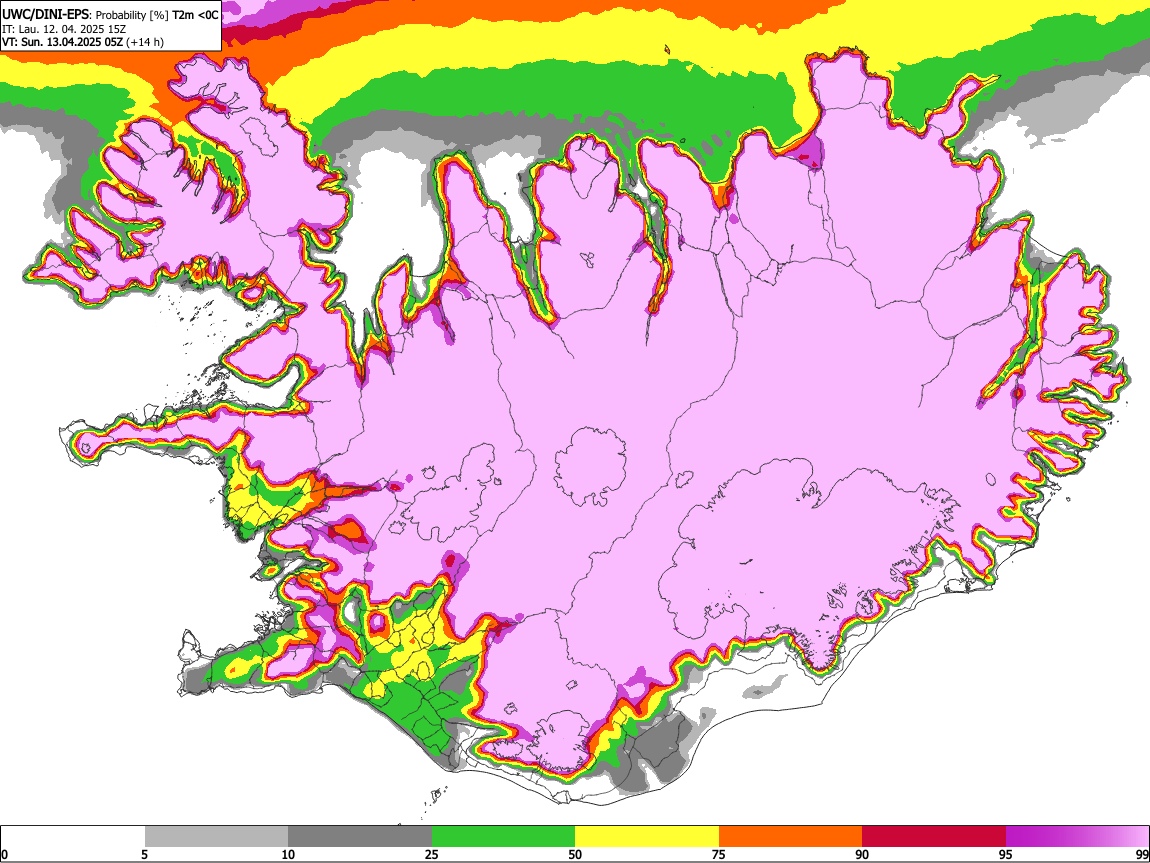
Task: Click the green 25-50 legend swatch
Action: (503, 837)
